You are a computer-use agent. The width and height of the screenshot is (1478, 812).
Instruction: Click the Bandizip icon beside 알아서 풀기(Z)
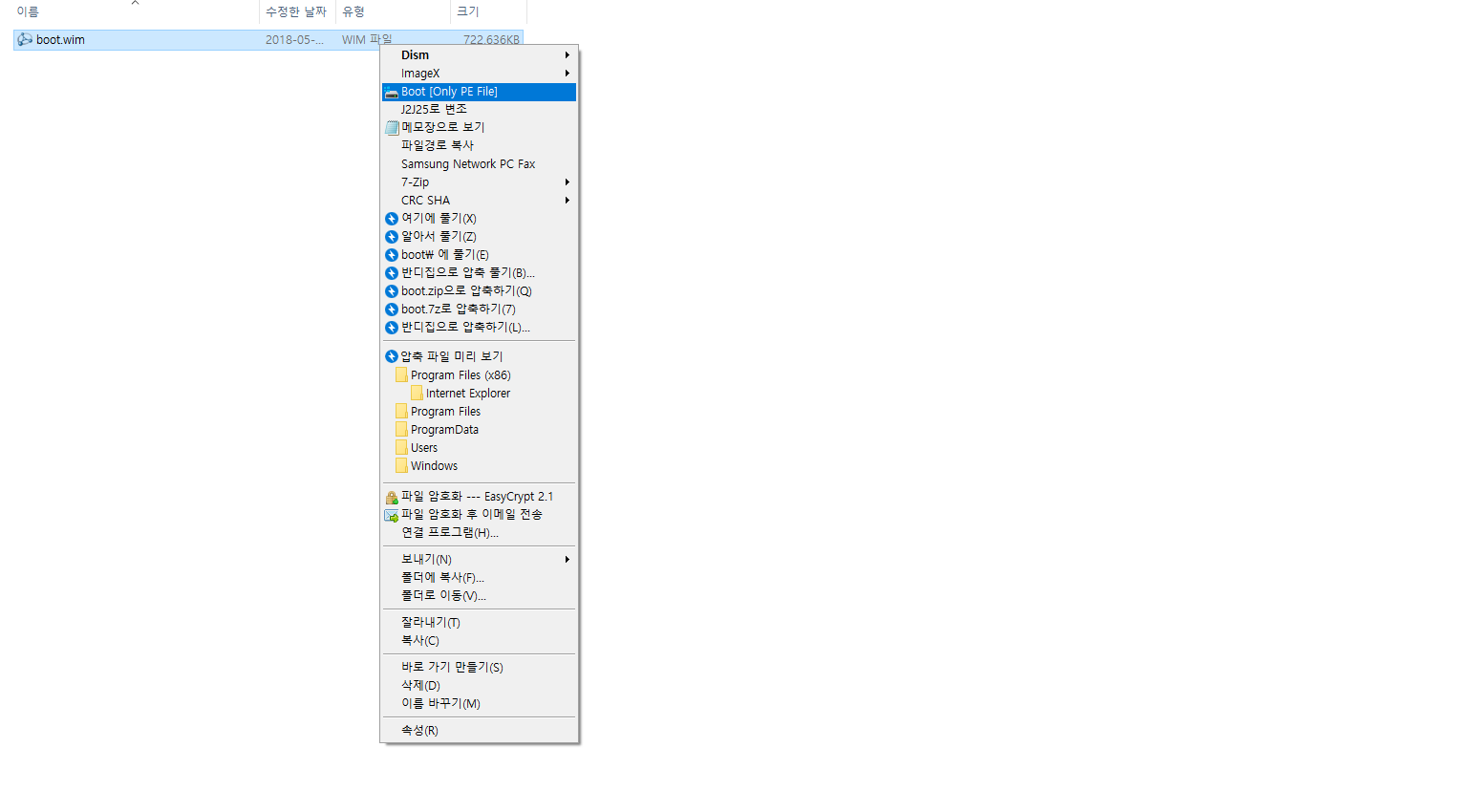coord(392,237)
